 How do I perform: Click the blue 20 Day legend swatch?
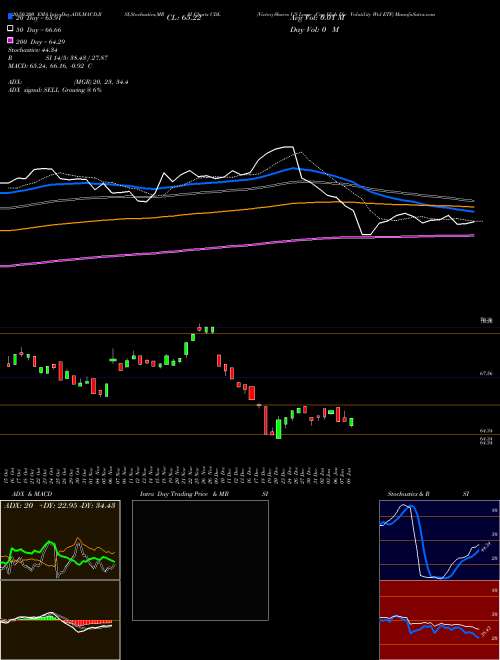coord(10,17)
